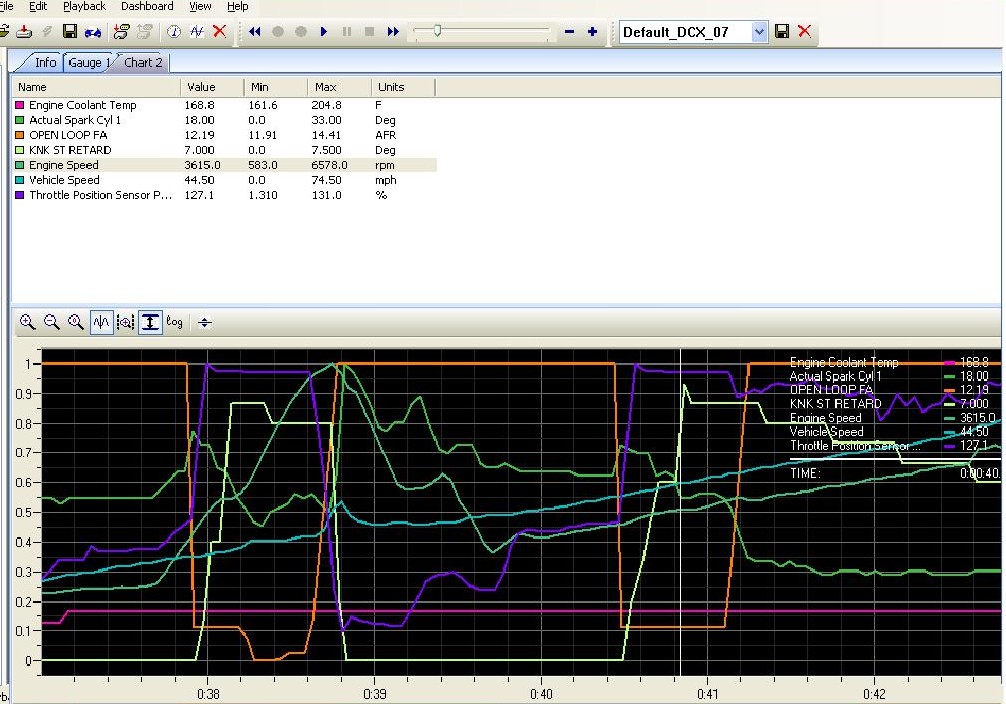Toggle the waveform display mode button
1006x704 pixels.
click(101, 322)
